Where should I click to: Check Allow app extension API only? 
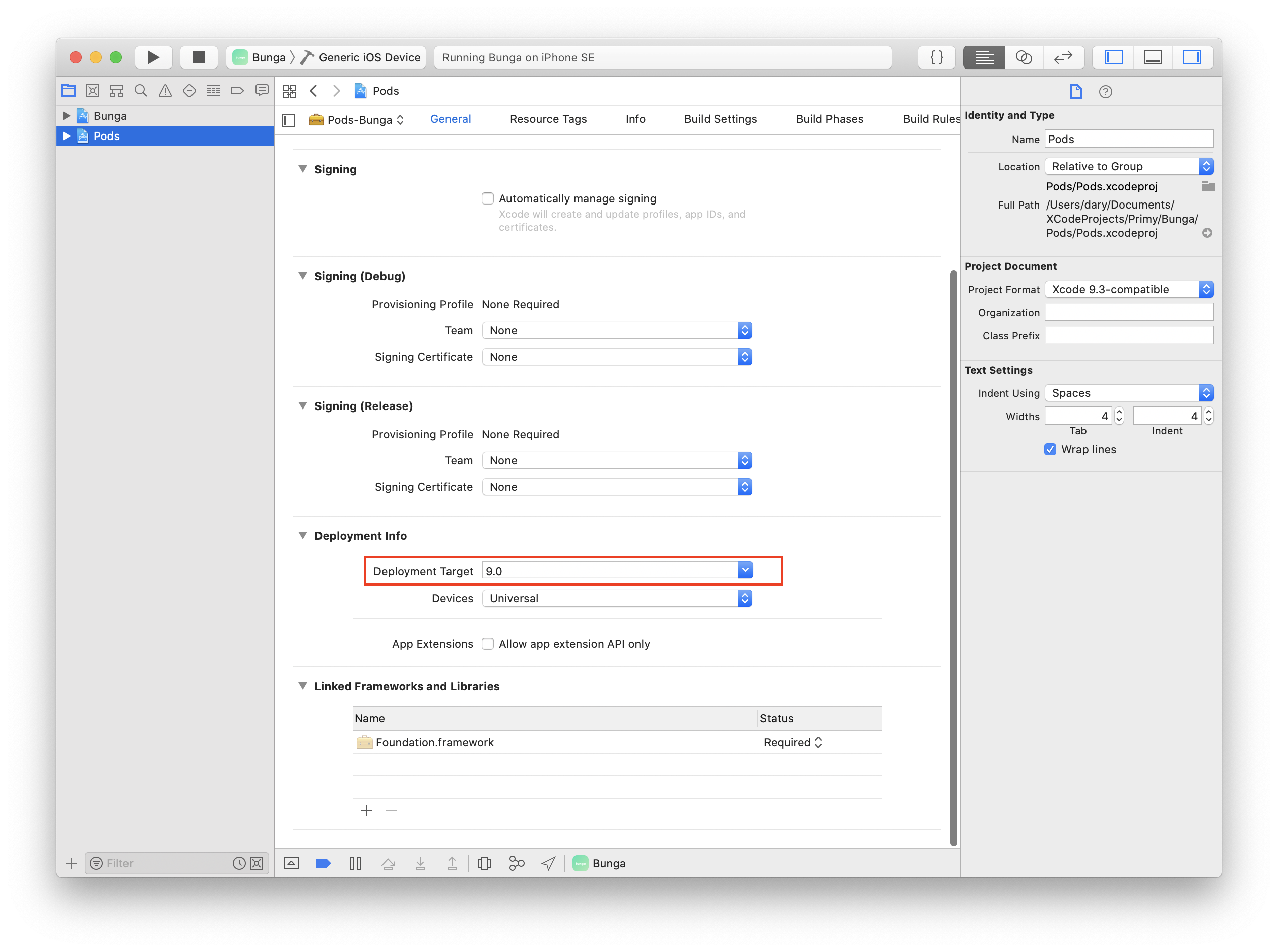[x=488, y=644]
